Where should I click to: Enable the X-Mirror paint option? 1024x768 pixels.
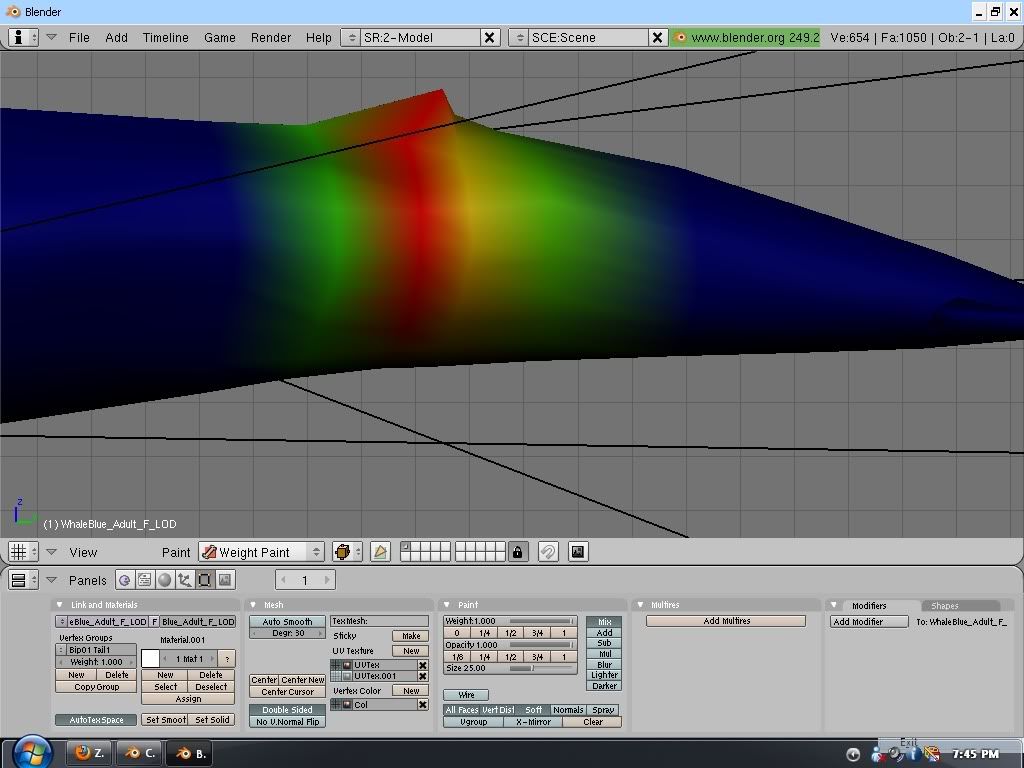533,722
